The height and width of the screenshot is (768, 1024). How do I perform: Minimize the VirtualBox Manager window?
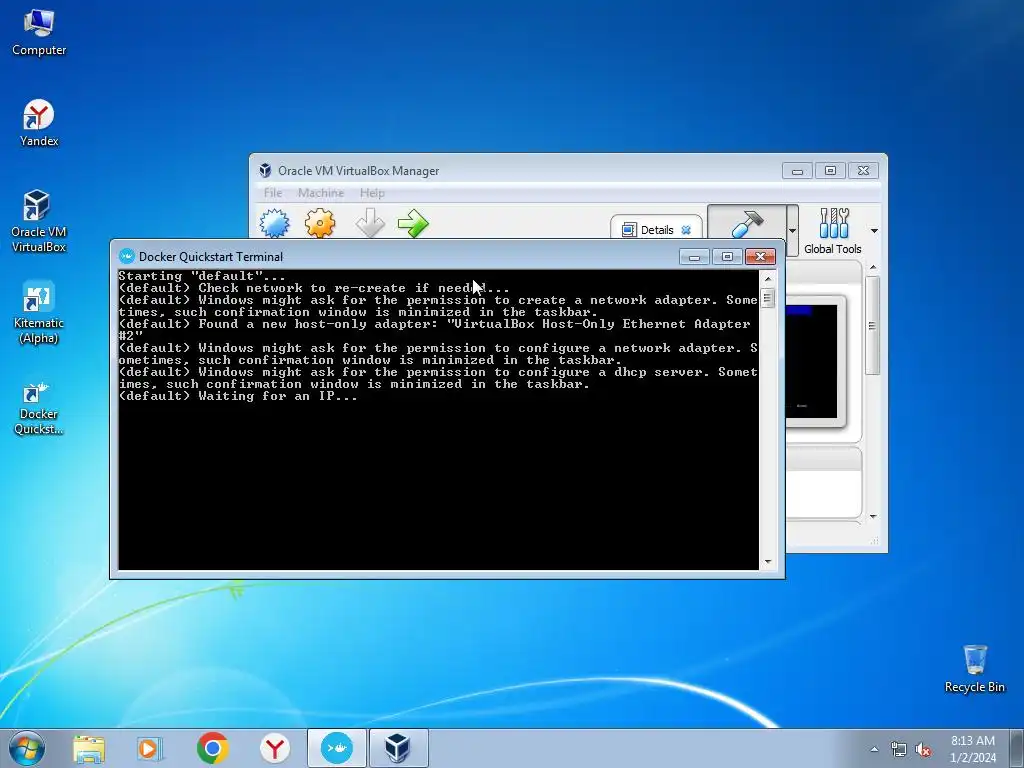coord(797,171)
